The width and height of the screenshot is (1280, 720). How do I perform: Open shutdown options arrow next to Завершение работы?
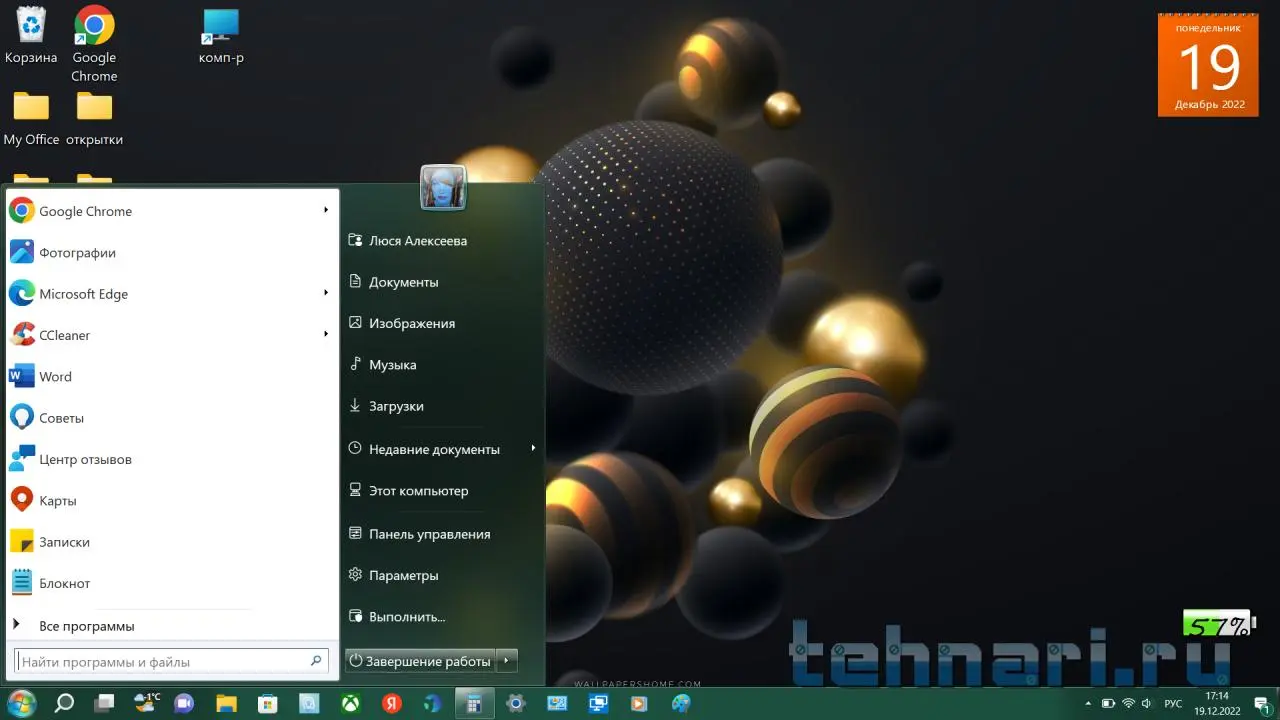[508, 661]
